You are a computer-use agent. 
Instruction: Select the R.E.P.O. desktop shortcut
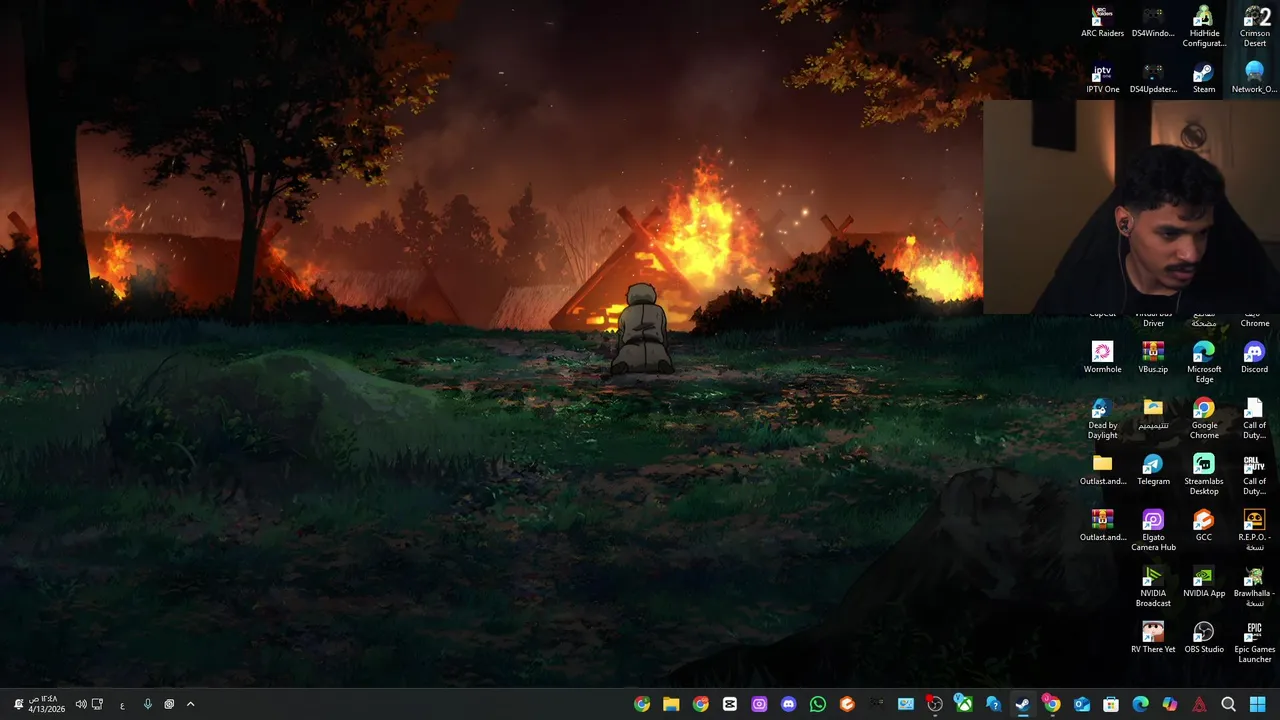point(1255,531)
